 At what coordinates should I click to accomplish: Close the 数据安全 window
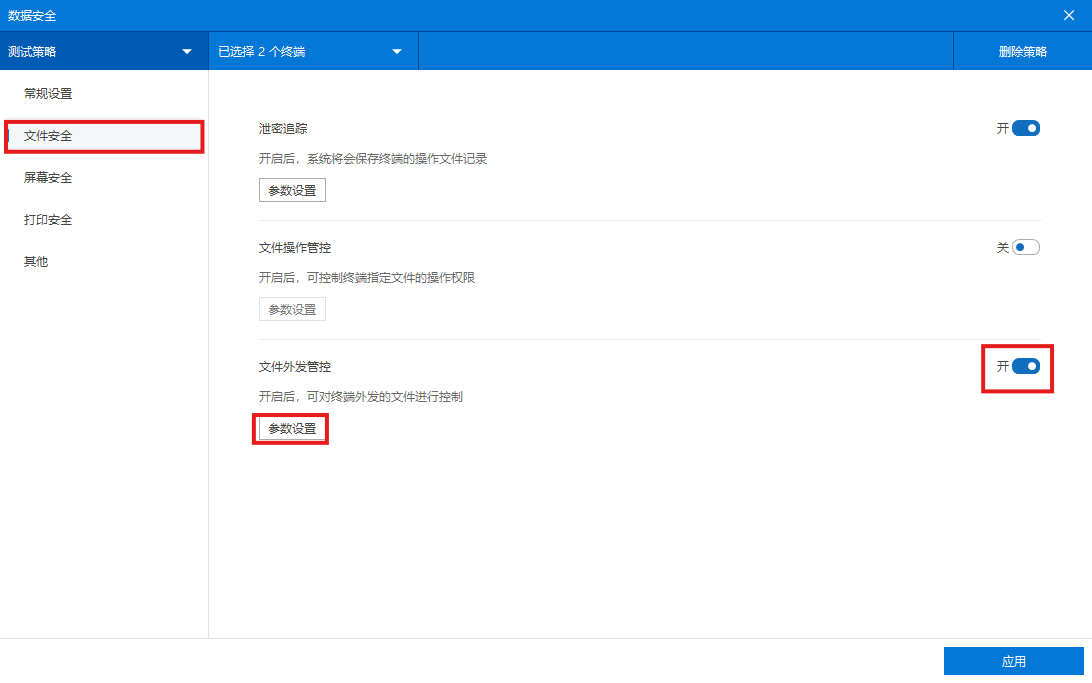(x=1068, y=15)
